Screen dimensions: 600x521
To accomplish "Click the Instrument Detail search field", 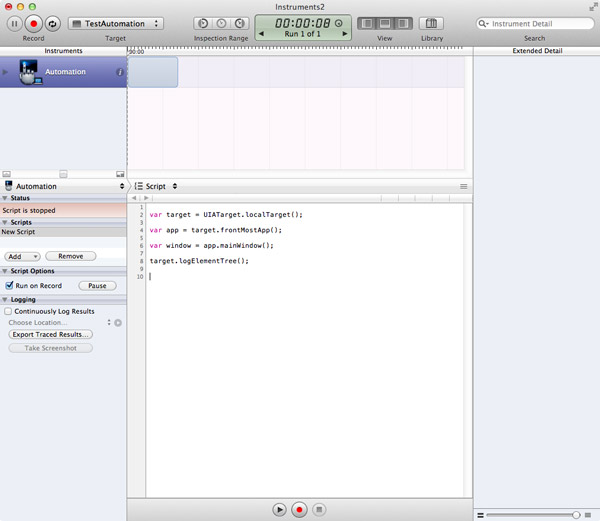I will click(x=535, y=23).
